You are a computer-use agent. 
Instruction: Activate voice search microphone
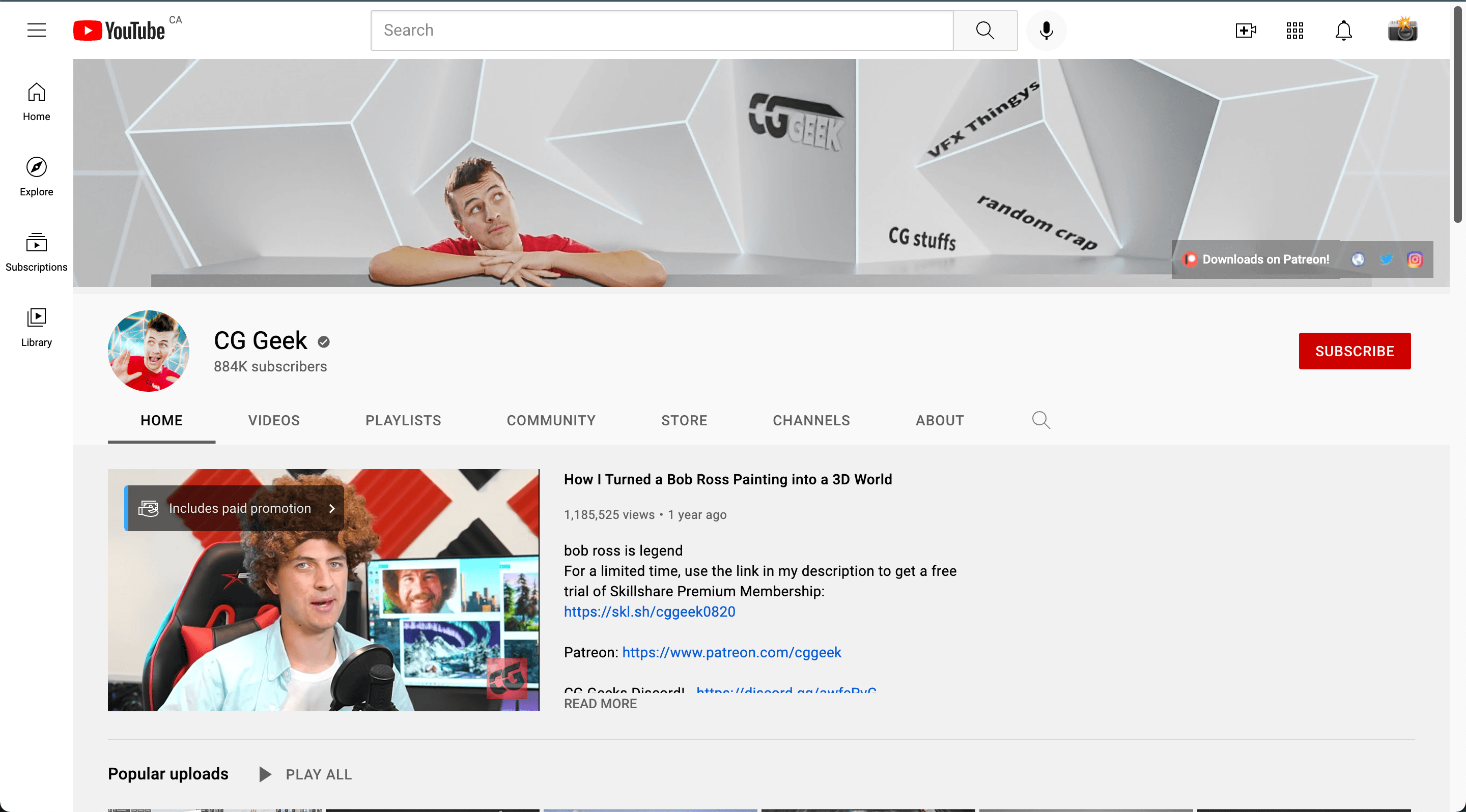tap(1046, 30)
